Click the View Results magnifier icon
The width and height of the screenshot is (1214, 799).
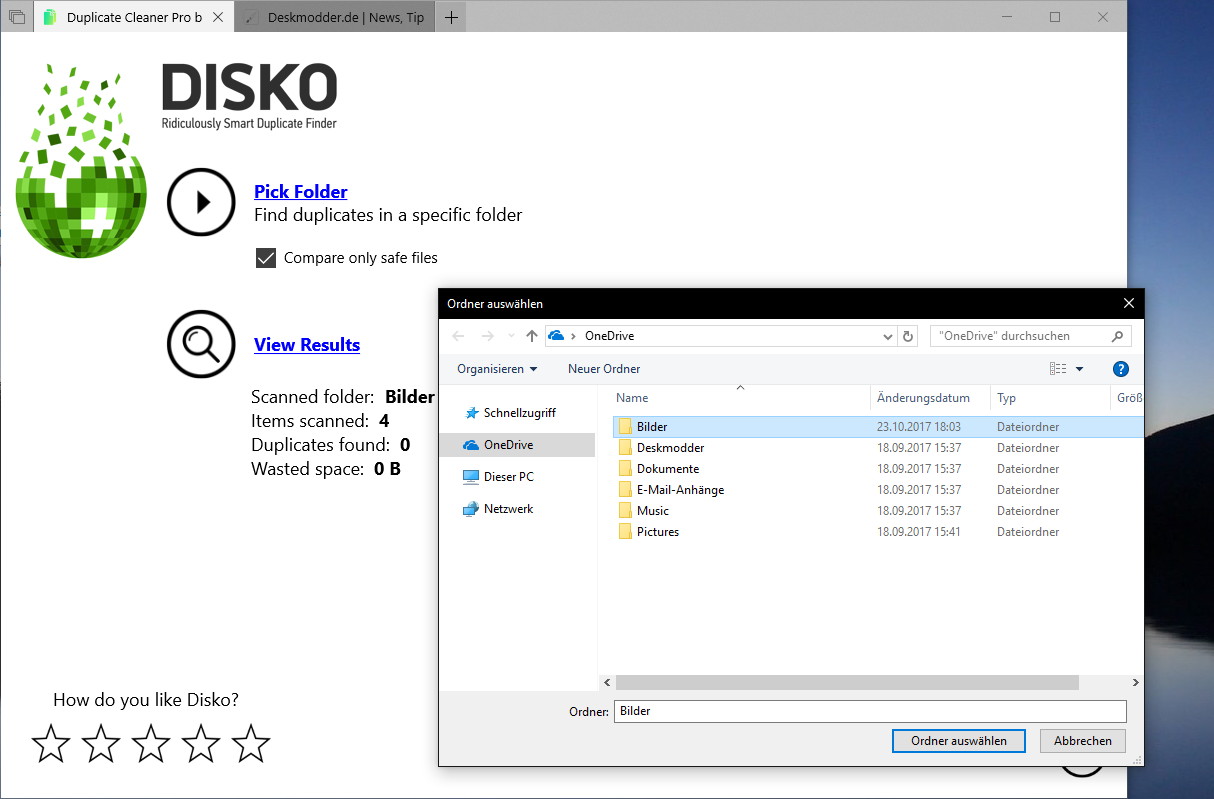(201, 344)
